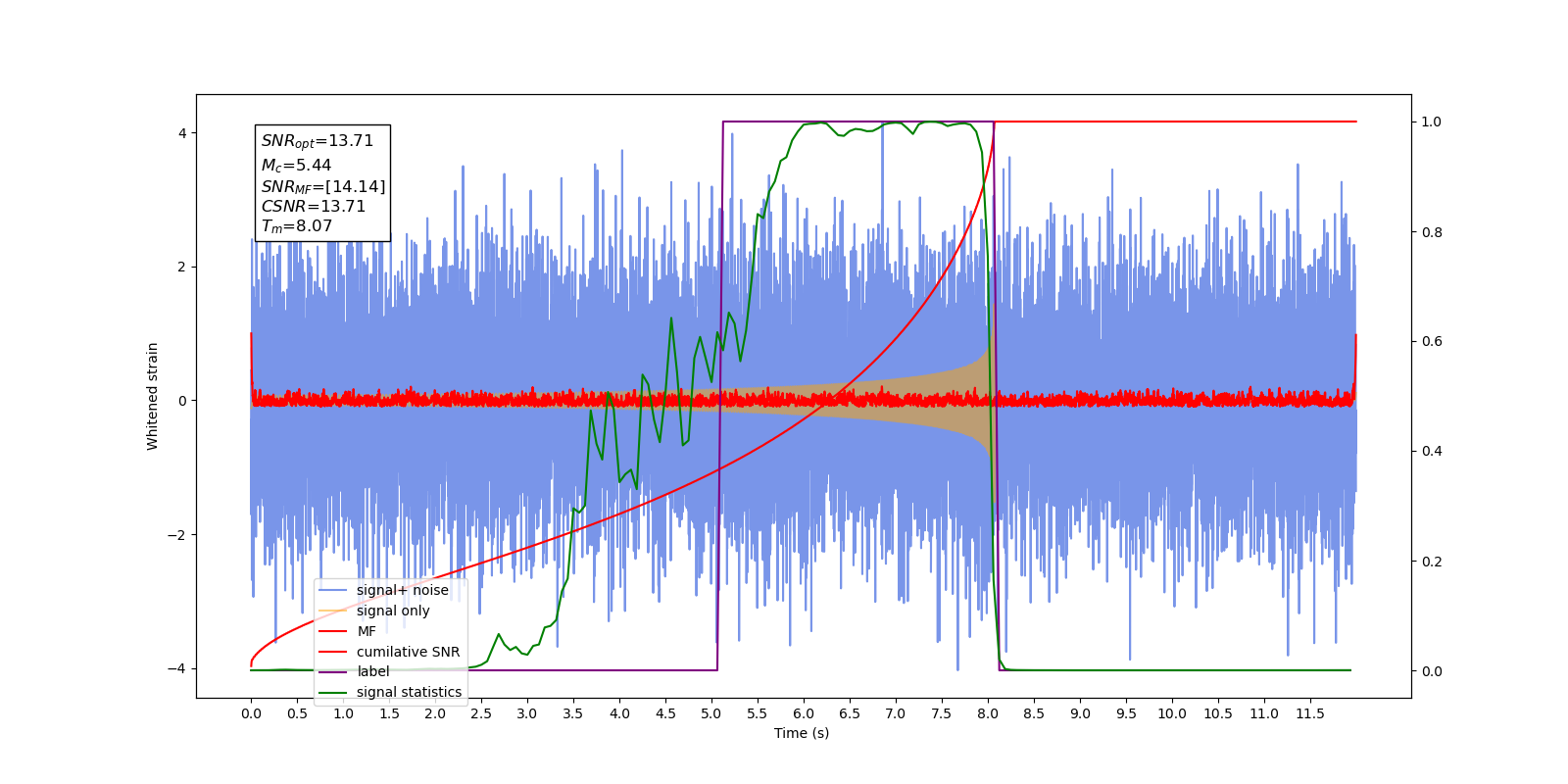This screenshot has width=1568, height=784.
Task: Click the x-axis tick label 11.5
Action: click(x=1310, y=713)
